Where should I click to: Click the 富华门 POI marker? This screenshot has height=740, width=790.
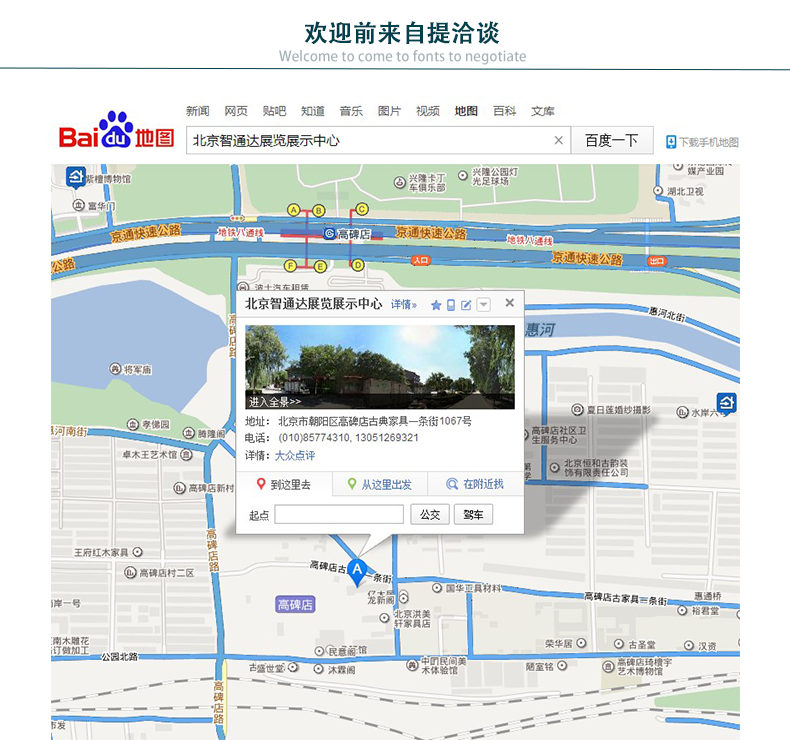pyautogui.click(x=78, y=206)
